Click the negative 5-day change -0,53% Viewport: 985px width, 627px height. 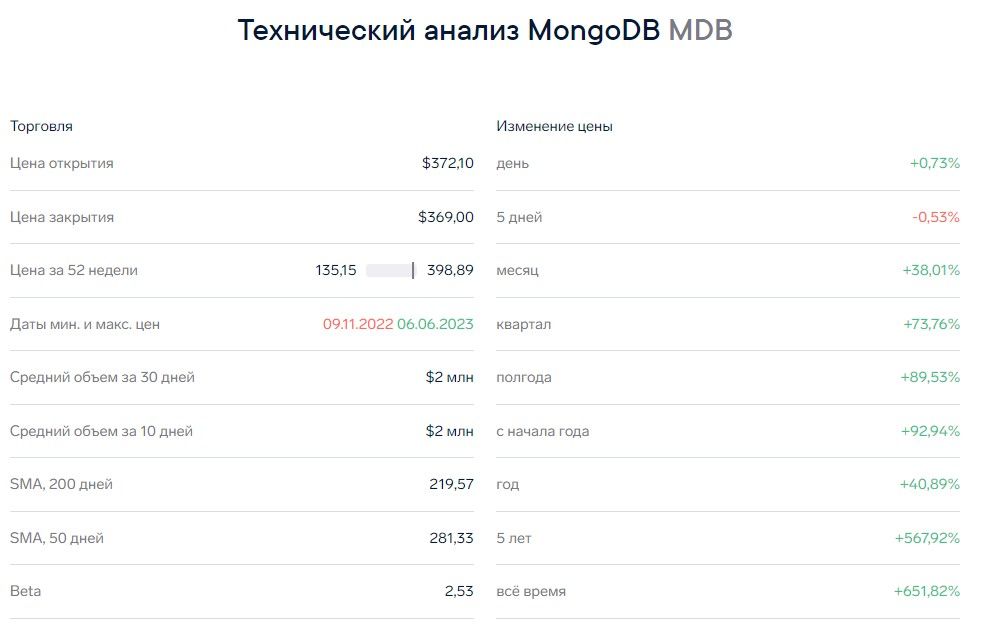(935, 217)
